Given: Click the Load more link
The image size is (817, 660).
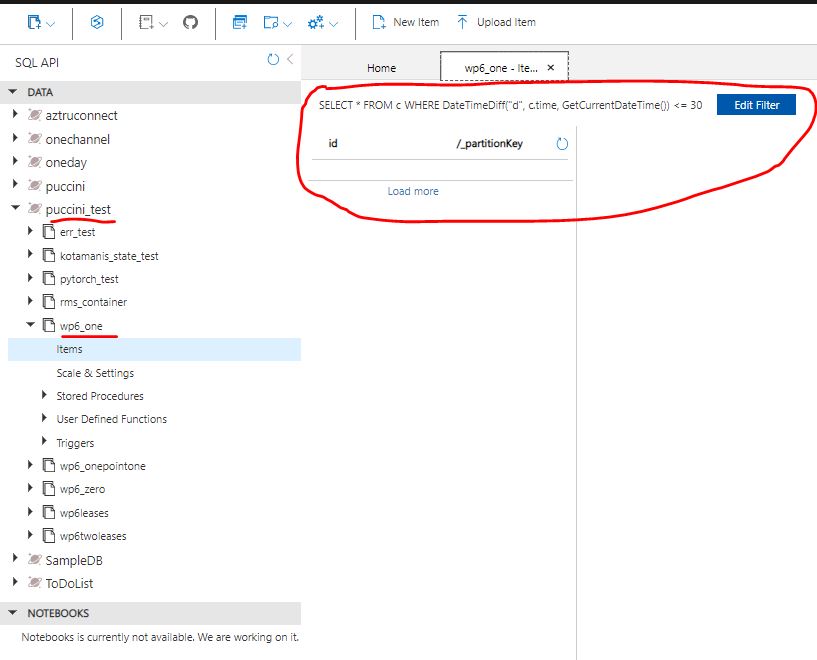Looking at the screenshot, I should point(413,191).
